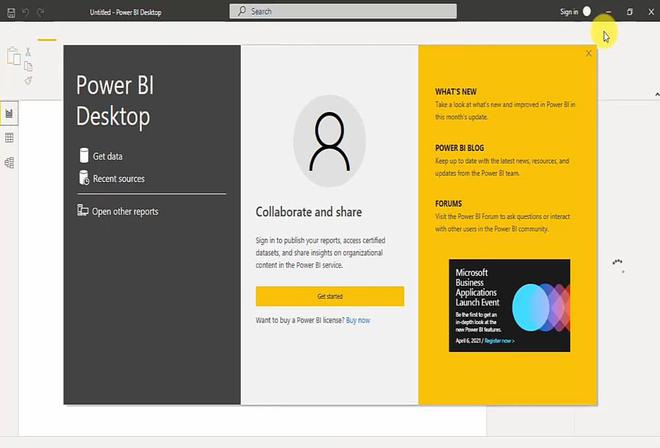Open the POWER BI BLOG link
This screenshot has width=660, height=448.
pos(460,148)
